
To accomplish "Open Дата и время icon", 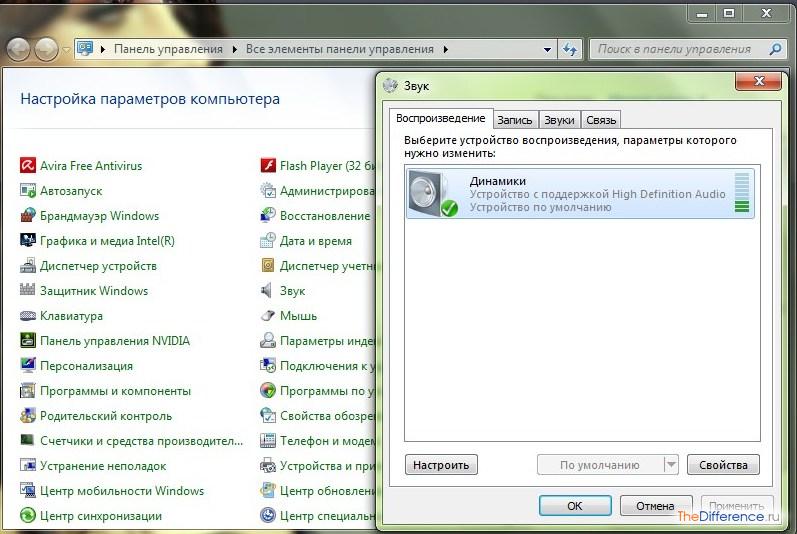I will coord(268,240).
